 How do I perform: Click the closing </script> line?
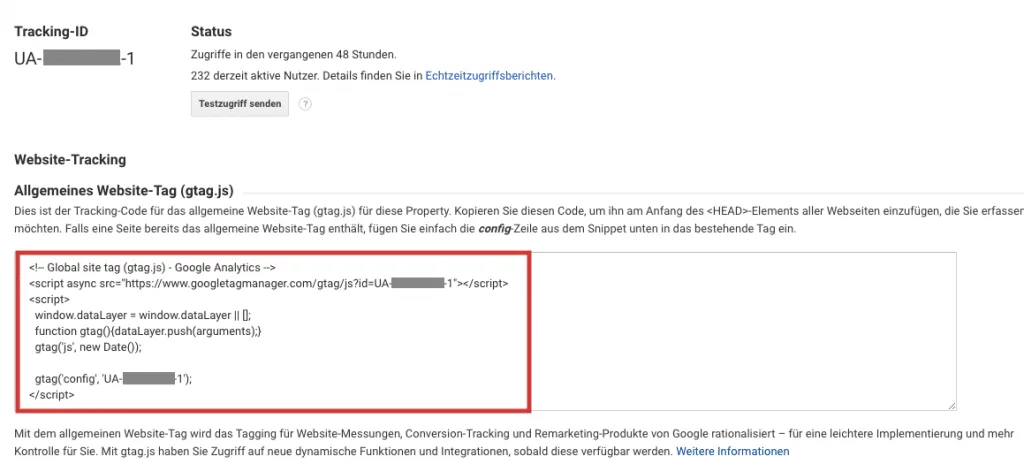(x=52, y=395)
